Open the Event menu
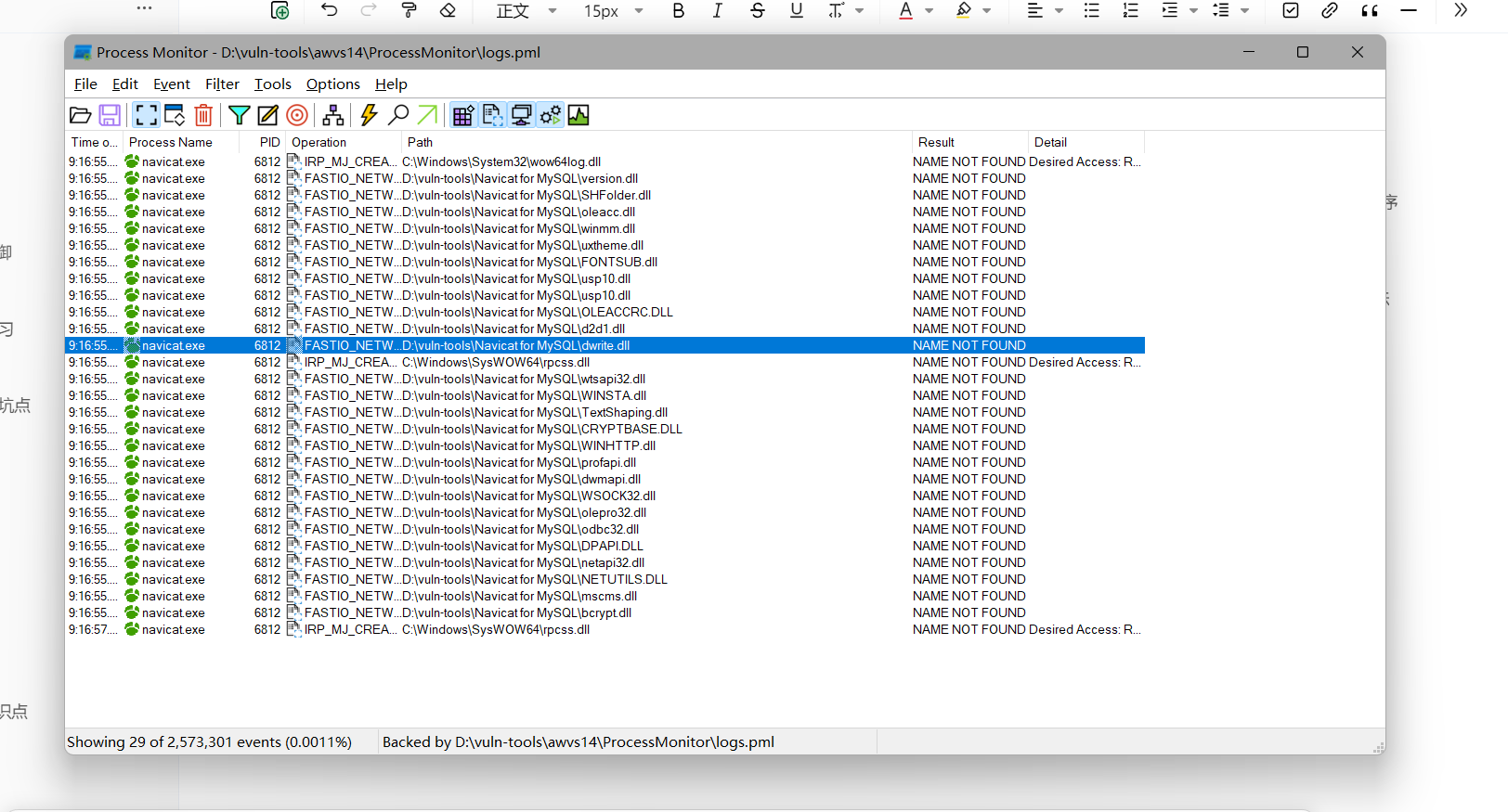Viewport: 1508px width, 812px height. pos(172,84)
